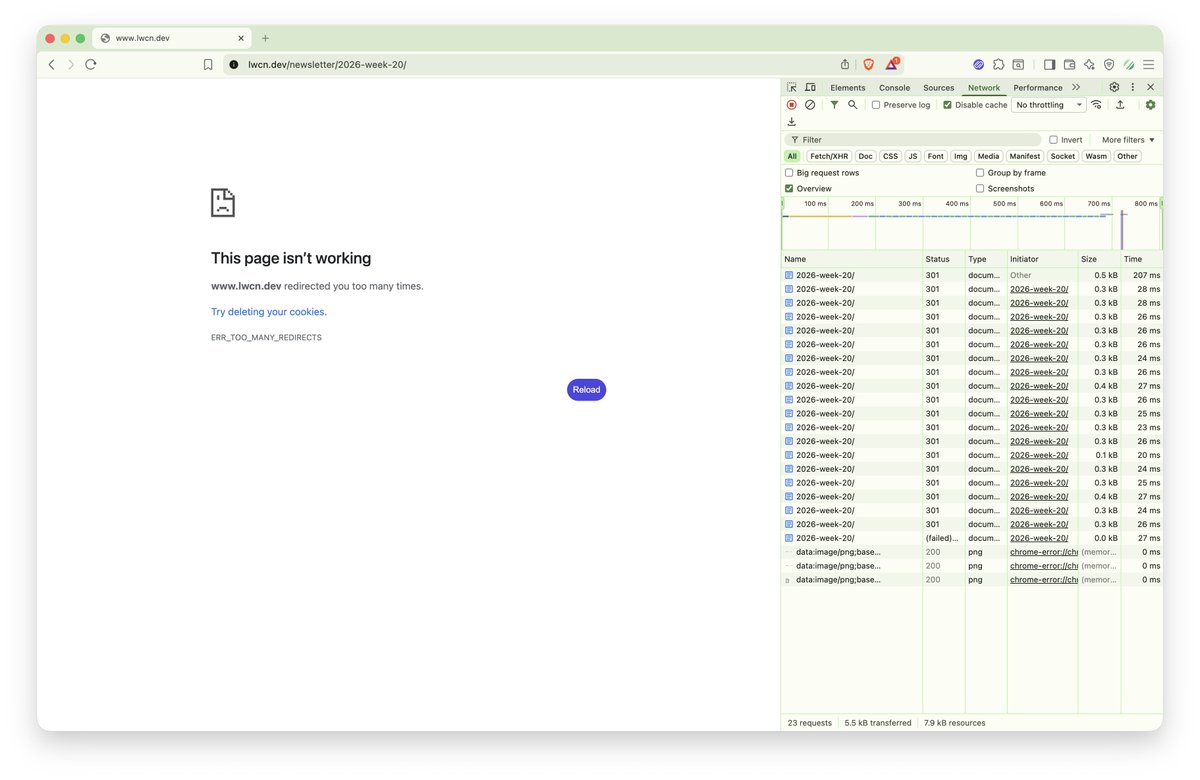This screenshot has width=1200, height=780.
Task: Open network conditions wifi icon
Action: coord(1097,105)
